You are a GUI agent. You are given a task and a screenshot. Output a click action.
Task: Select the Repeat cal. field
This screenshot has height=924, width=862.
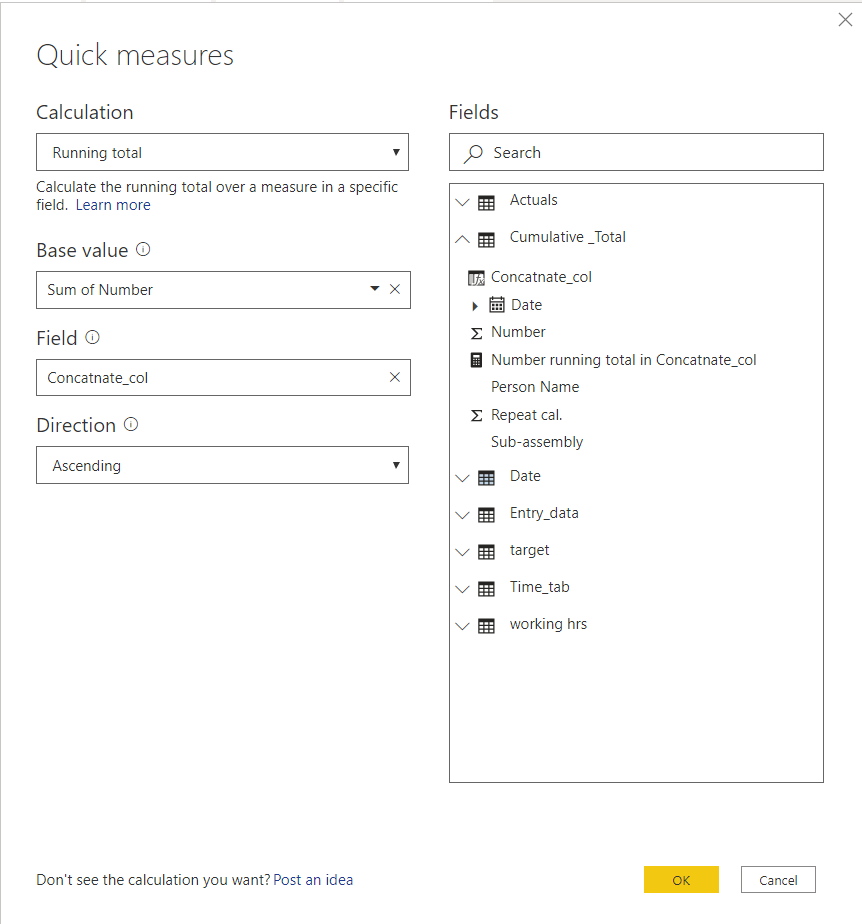(527, 415)
